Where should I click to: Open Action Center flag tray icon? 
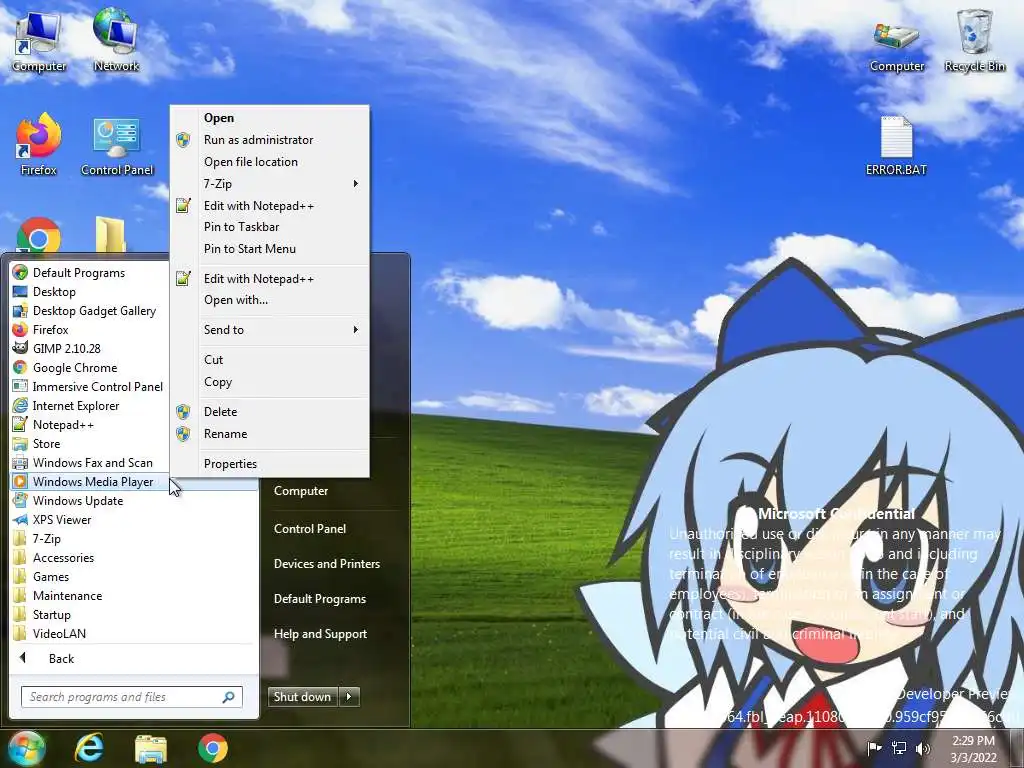click(874, 748)
